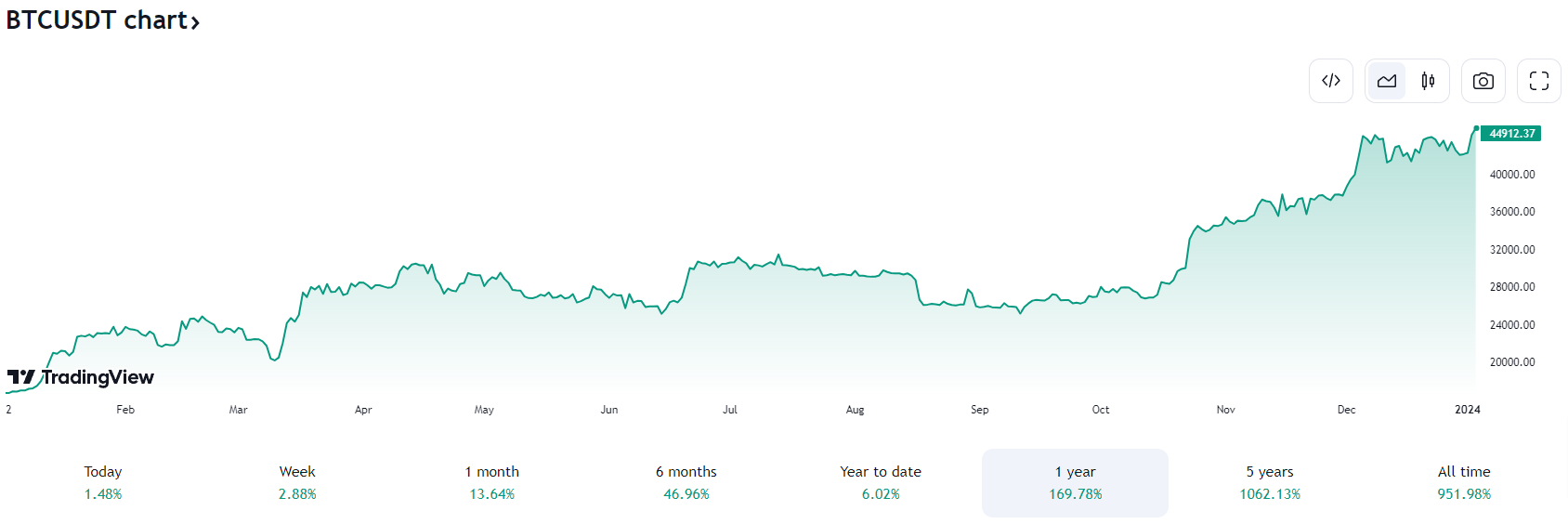Click the TradingView logo

tap(81, 377)
